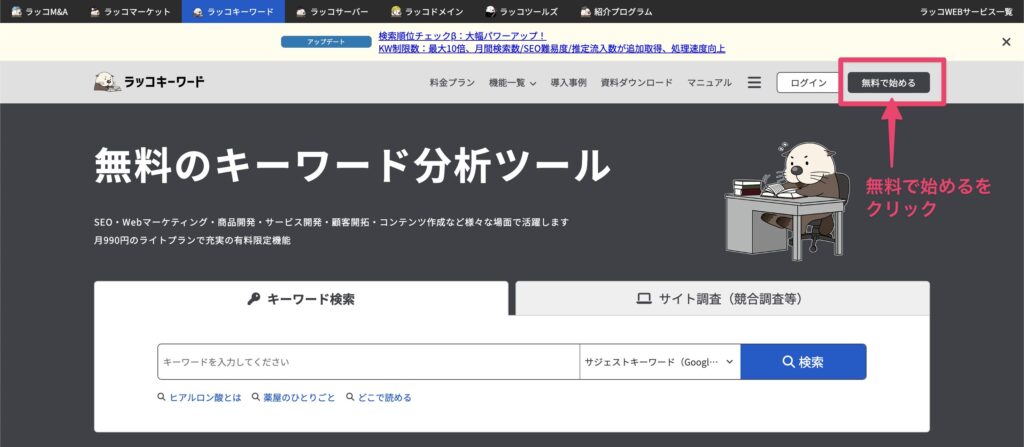Open ラッコドメイン in the top bar
Screen dimensions: 1024x447
pyautogui.click(x=427, y=11)
